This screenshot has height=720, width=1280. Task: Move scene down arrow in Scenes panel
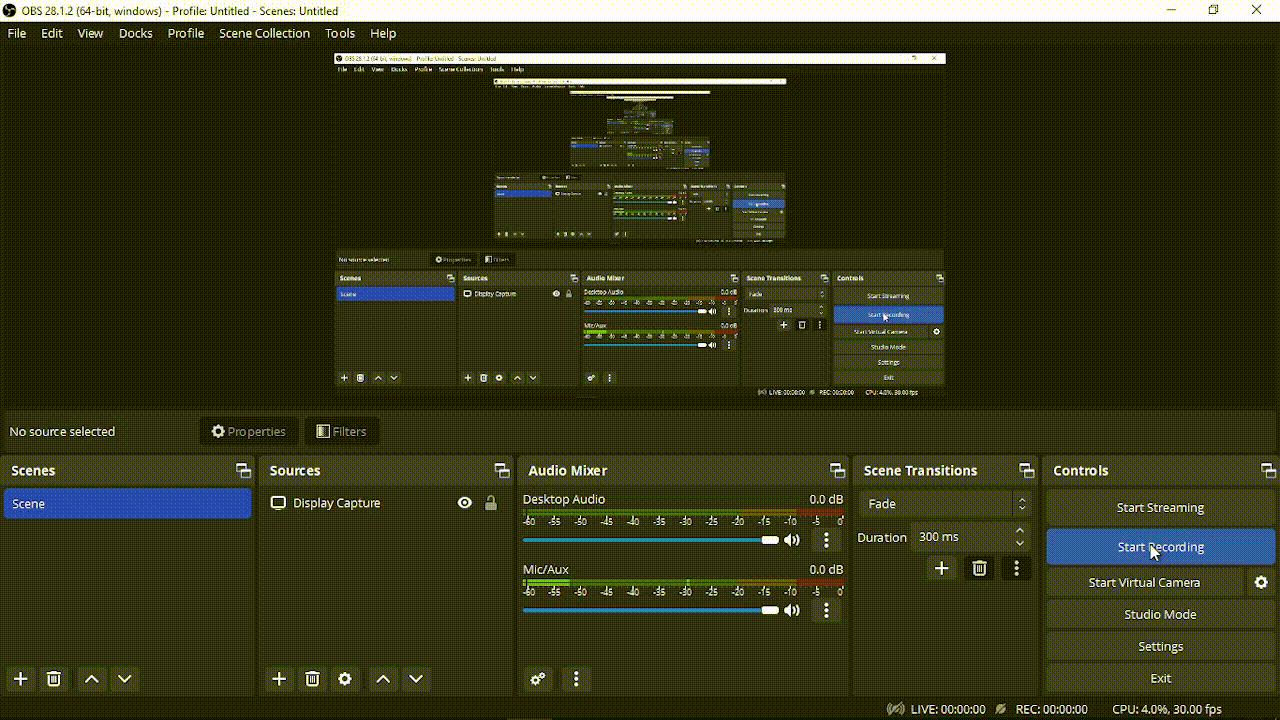click(x=125, y=679)
